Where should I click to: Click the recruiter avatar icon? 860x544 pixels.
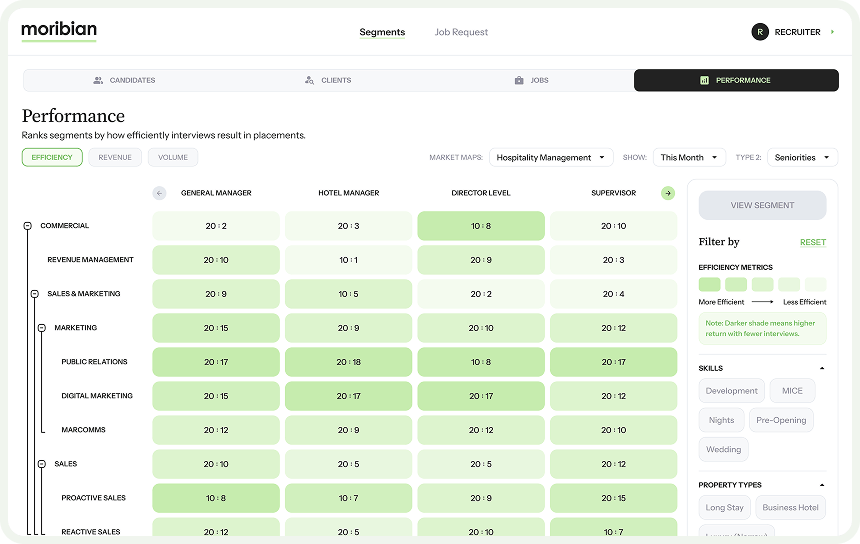pyautogui.click(x=760, y=32)
